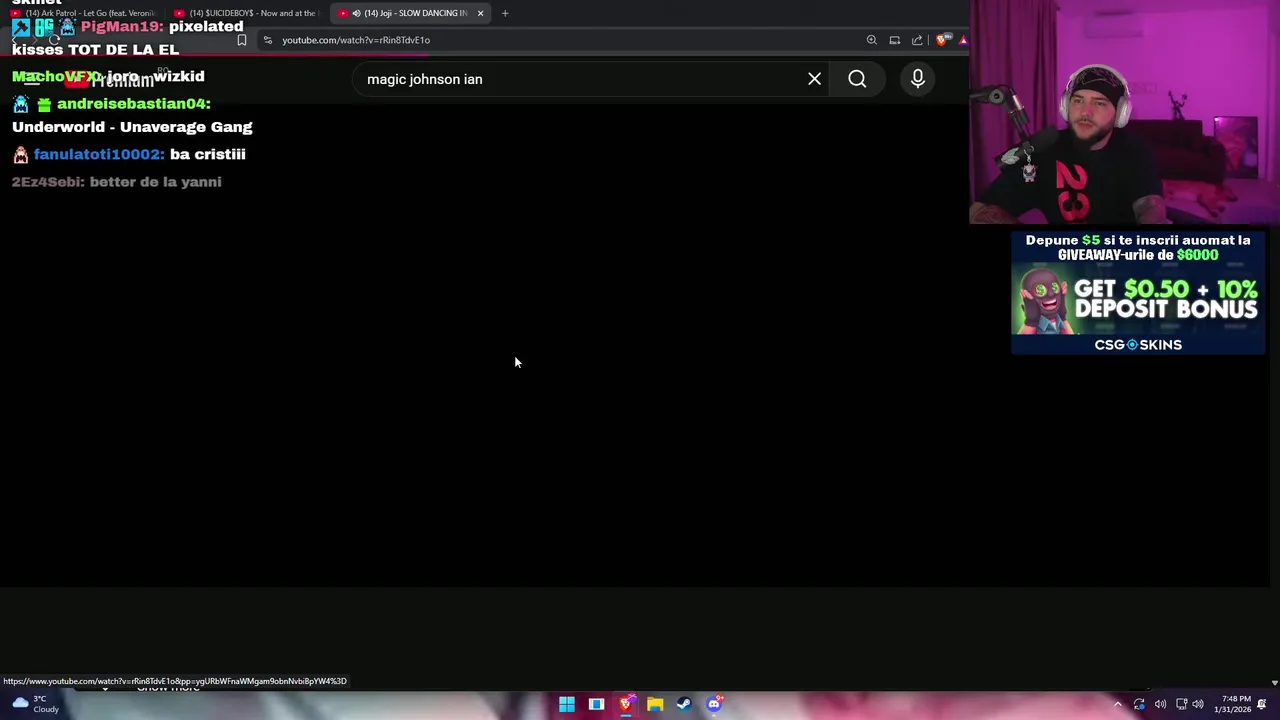Open File Explorer from taskbar
Screen dimensions: 1280x720
tap(655, 704)
